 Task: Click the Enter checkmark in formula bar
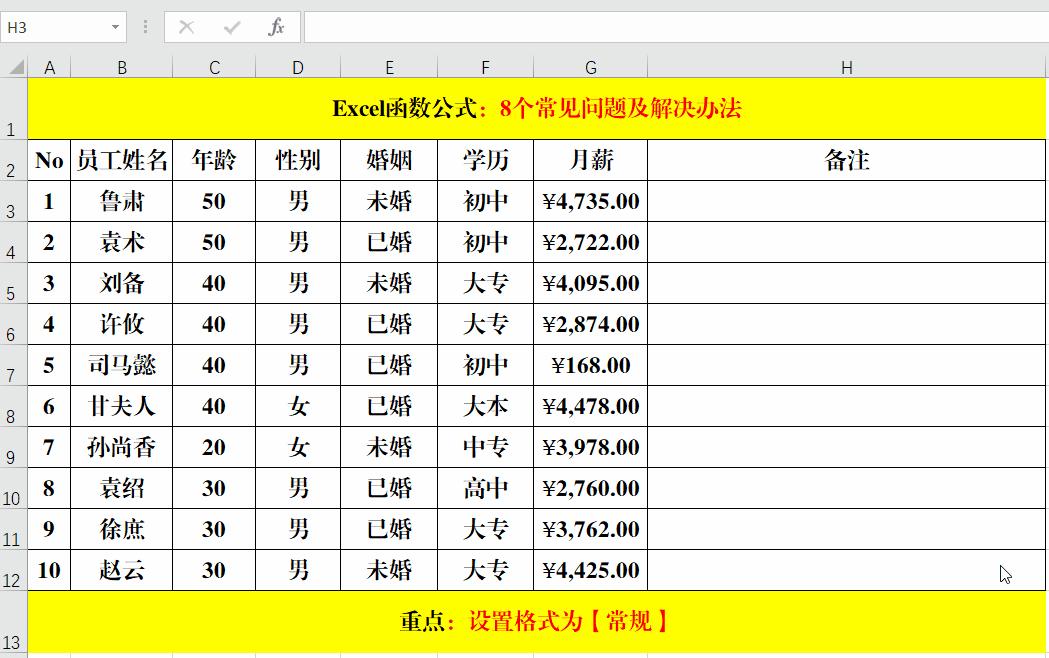pyautogui.click(x=232, y=27)
